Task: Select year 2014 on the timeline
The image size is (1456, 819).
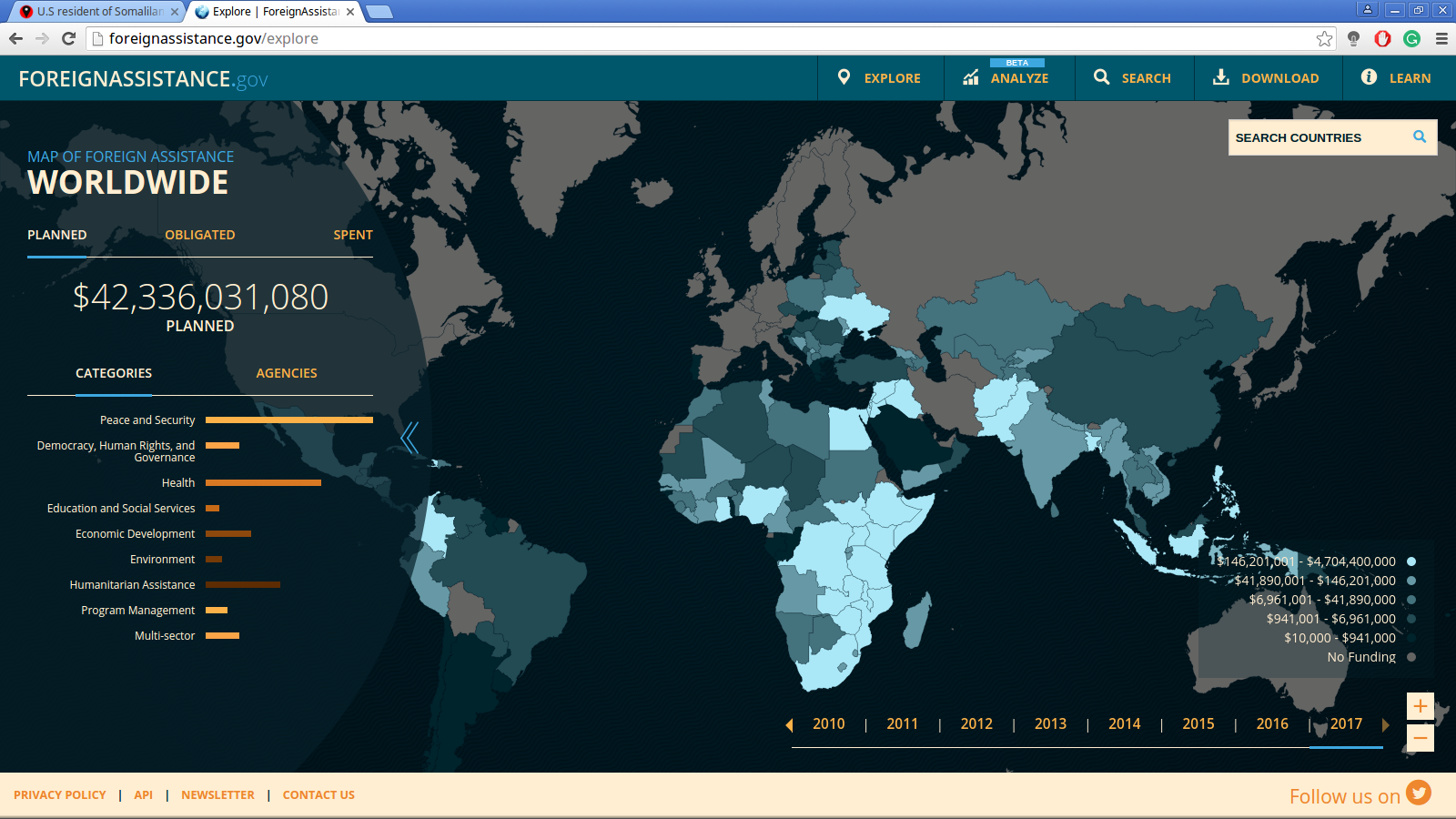Action: pyautogui.click(x=1125, y=723)
